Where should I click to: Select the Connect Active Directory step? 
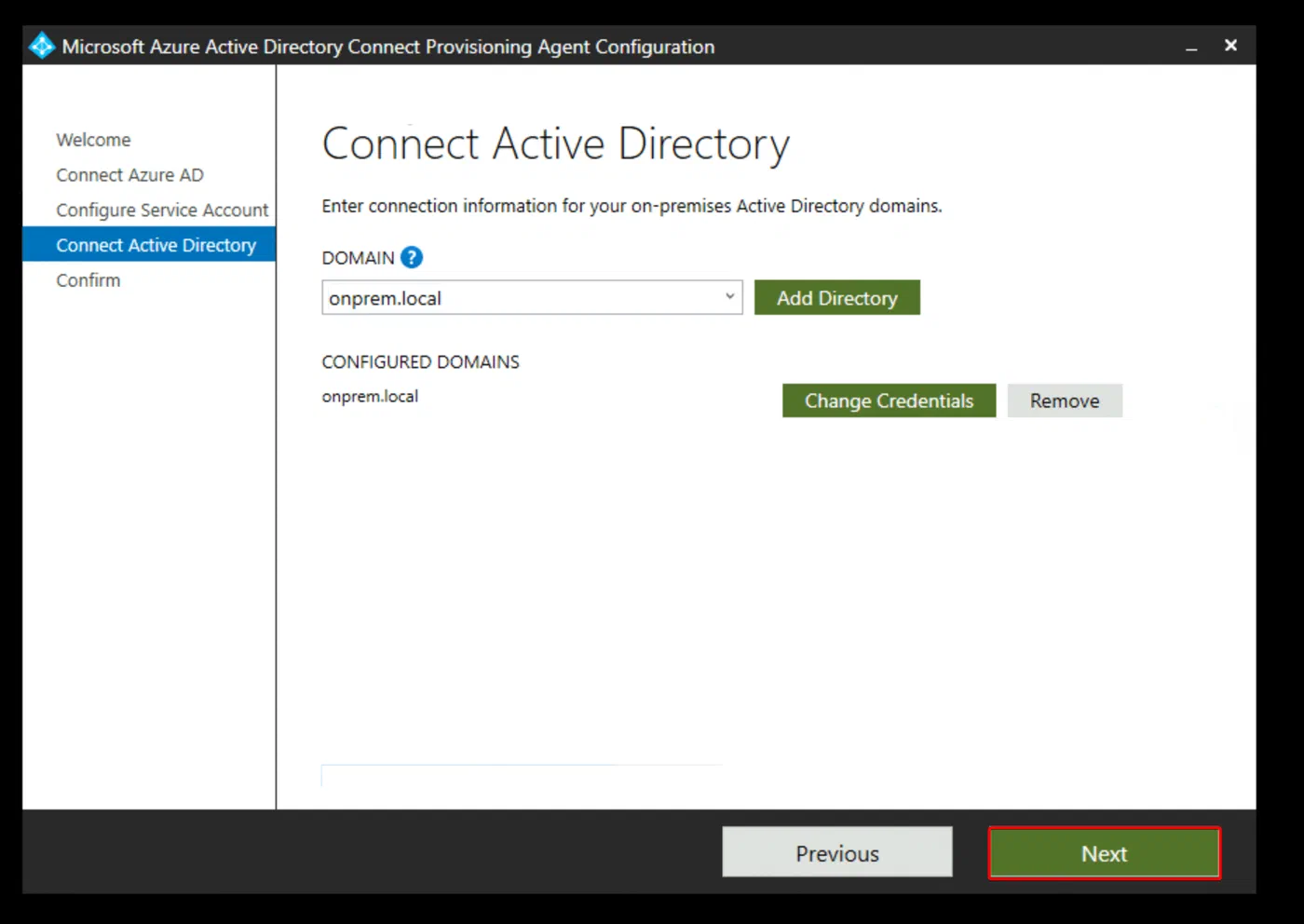click(149, 245)
